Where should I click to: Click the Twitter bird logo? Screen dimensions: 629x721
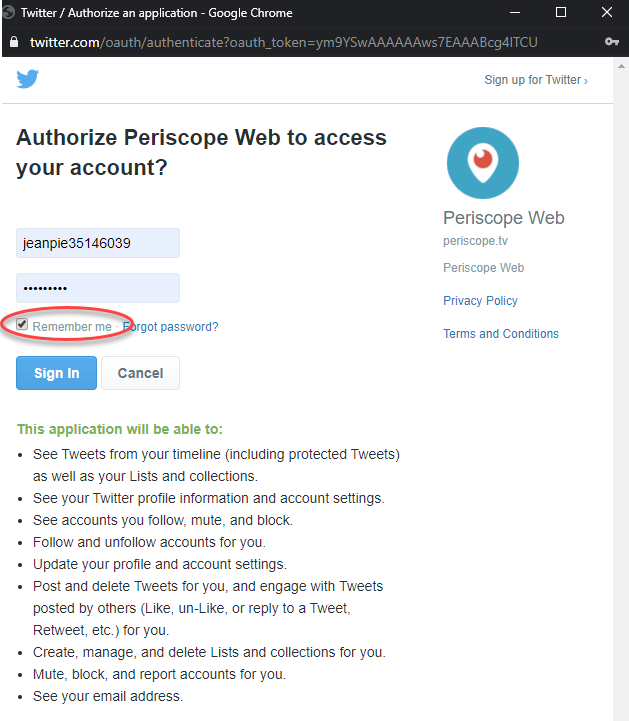[28, 79]
